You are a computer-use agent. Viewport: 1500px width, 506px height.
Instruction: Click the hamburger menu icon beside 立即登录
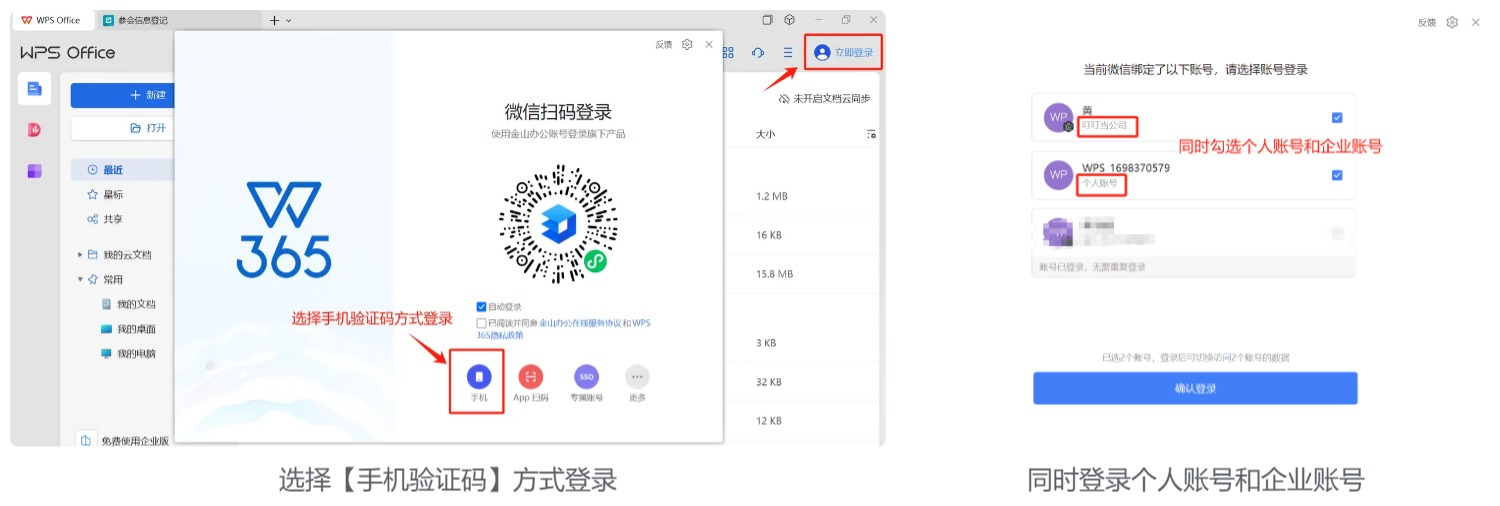click(x=788, y=53)
